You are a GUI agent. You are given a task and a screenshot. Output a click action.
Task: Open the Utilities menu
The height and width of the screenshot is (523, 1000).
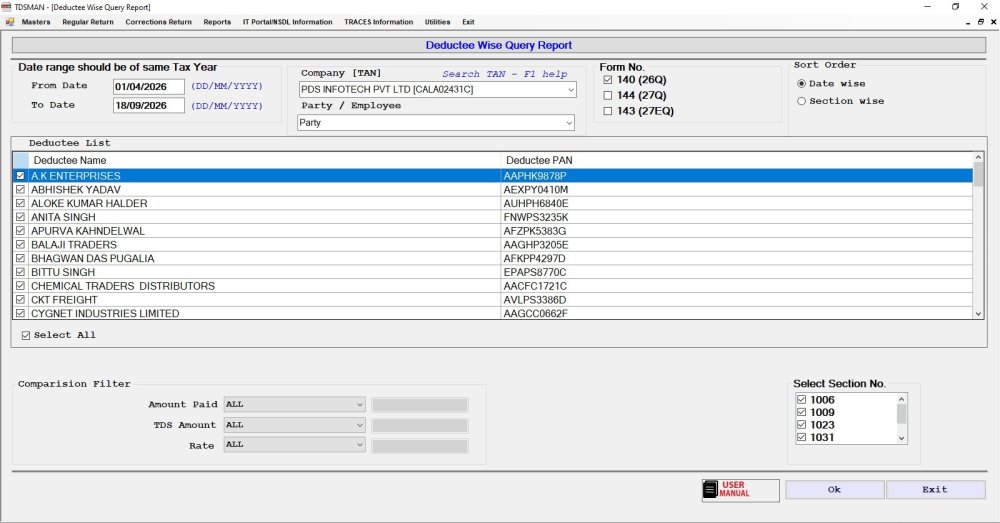pos(438,22)
